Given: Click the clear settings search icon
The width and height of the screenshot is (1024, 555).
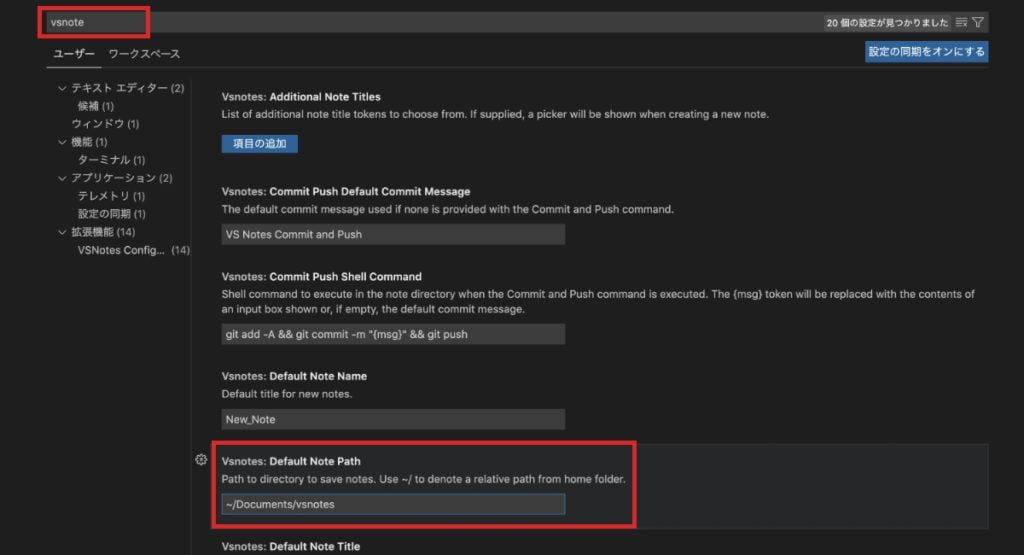Looking at the screenshot, I should [x=961, y=22].
